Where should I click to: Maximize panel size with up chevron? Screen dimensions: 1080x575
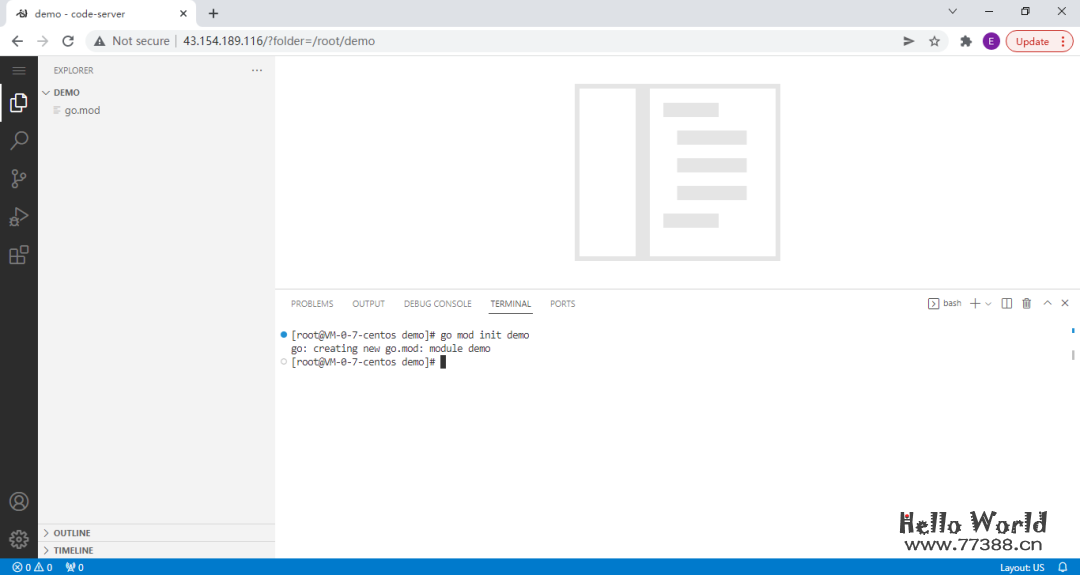[1047, 303]
